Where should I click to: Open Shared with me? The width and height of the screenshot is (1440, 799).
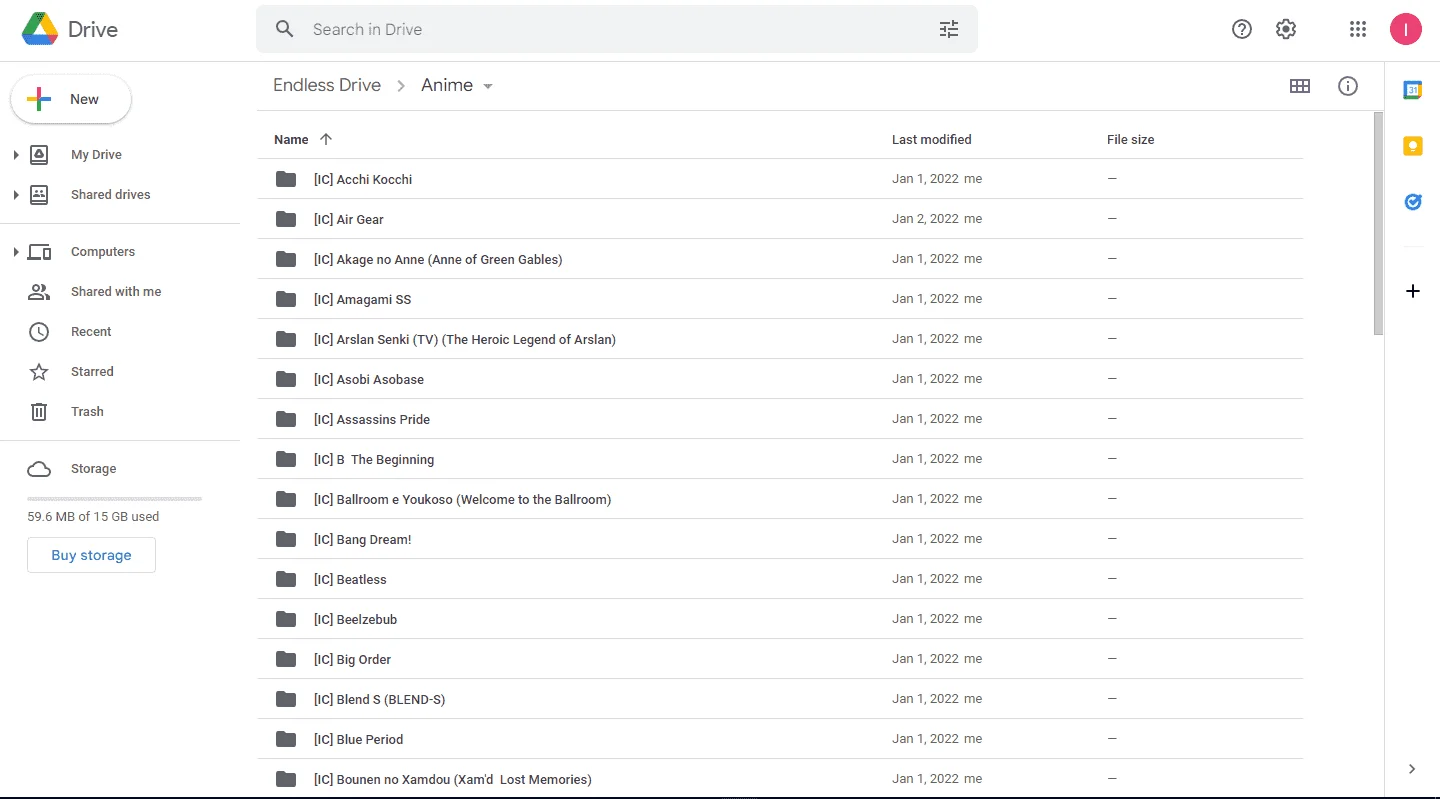116,292
